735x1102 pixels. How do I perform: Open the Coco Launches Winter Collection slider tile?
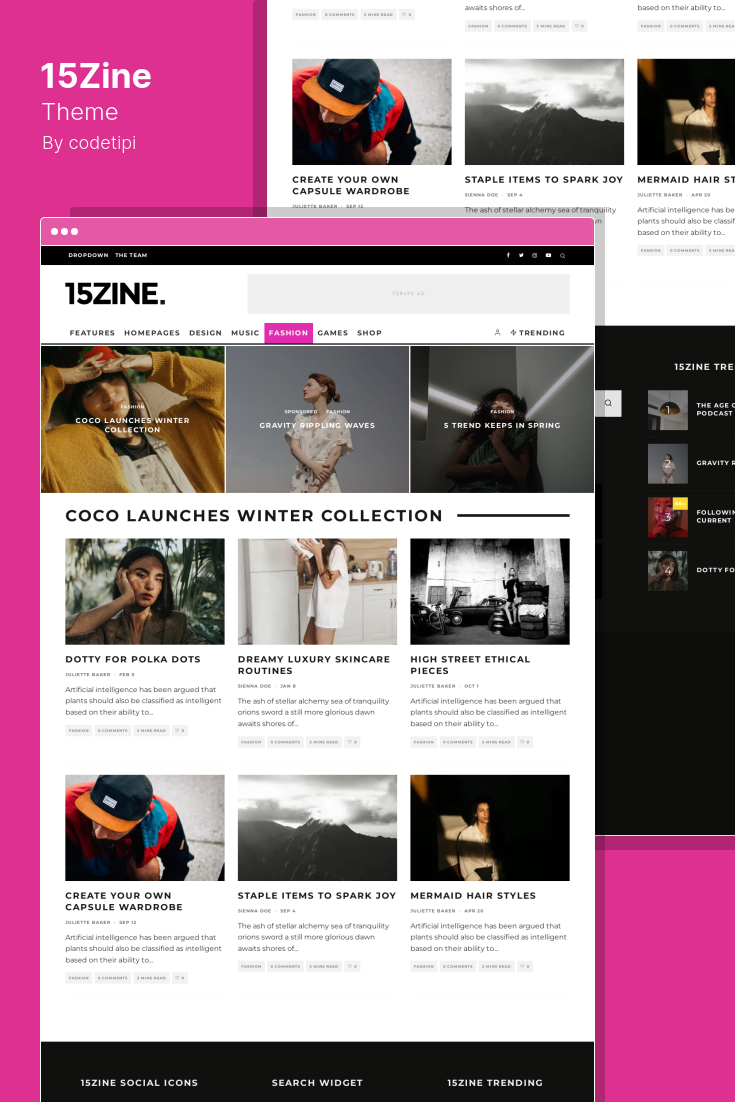[133, 420]
